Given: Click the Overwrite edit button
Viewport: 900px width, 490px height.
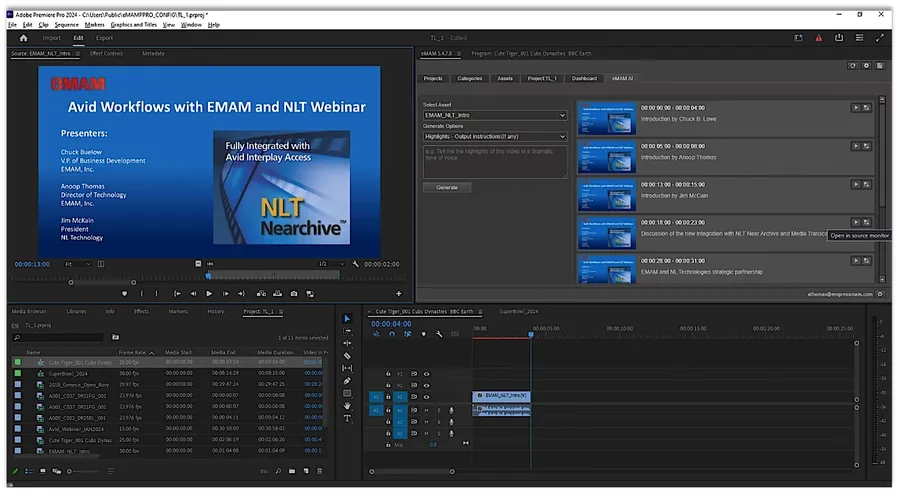Looking at the screenshot, I should click(278, 294).
